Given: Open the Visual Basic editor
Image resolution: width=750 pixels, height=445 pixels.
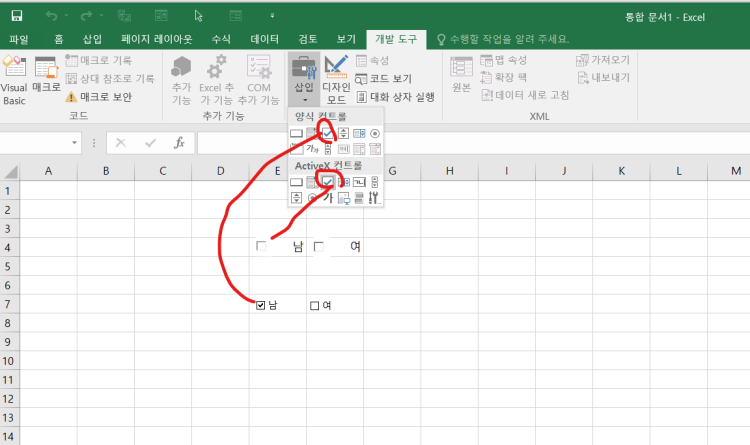Looking at the screenshot, I should click(14, 78).
